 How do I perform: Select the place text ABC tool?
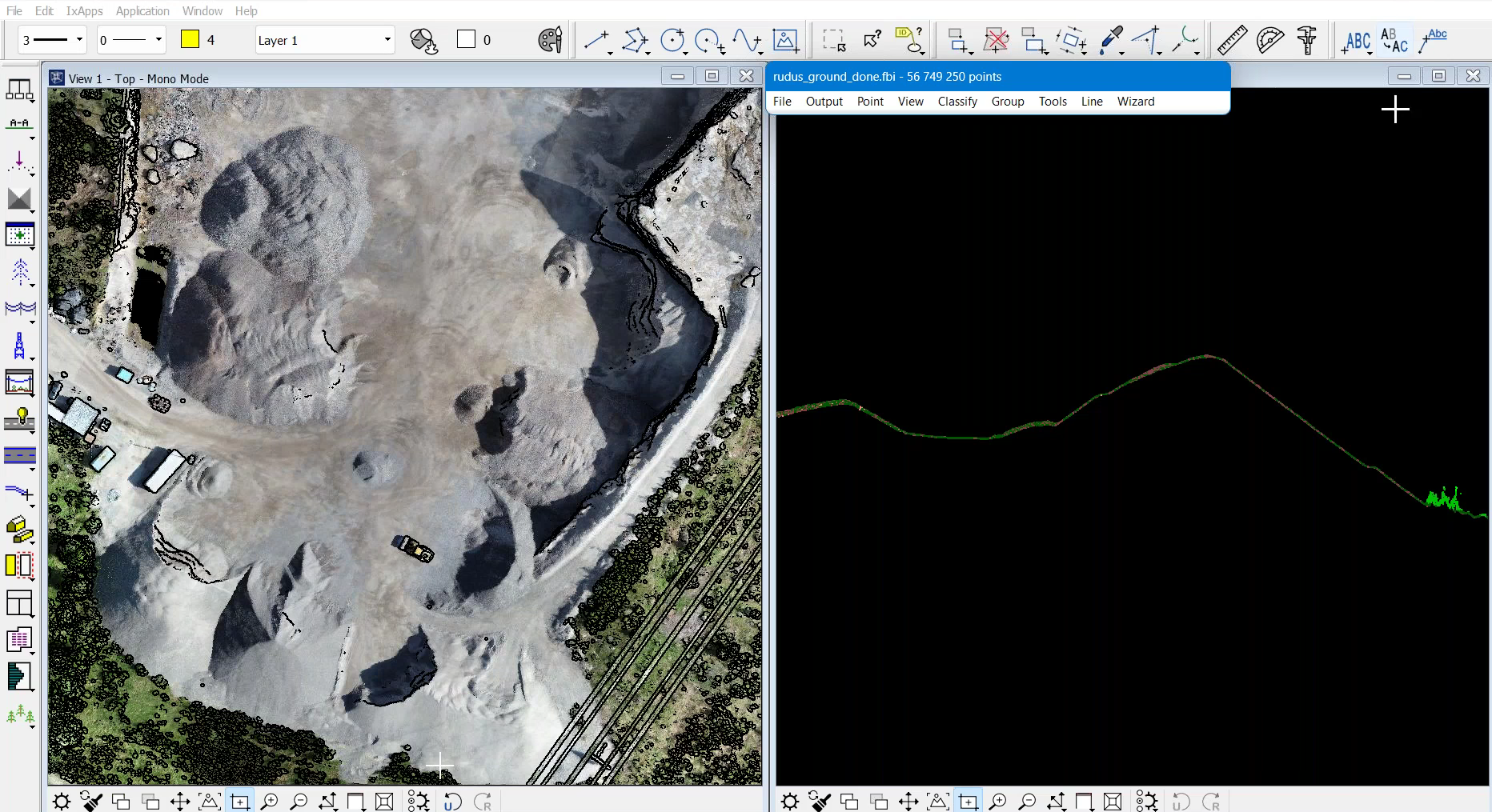(x=1358, y=40)
